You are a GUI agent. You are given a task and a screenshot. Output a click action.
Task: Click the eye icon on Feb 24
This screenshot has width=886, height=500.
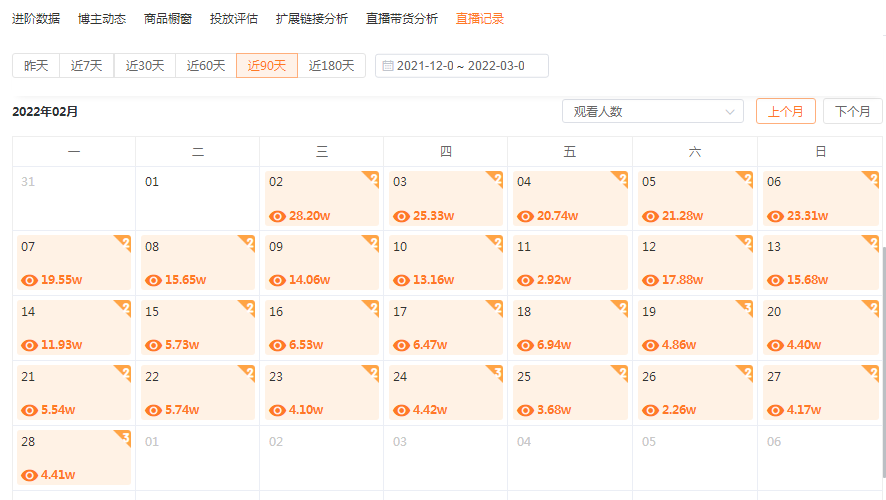[x=401, y=410]
